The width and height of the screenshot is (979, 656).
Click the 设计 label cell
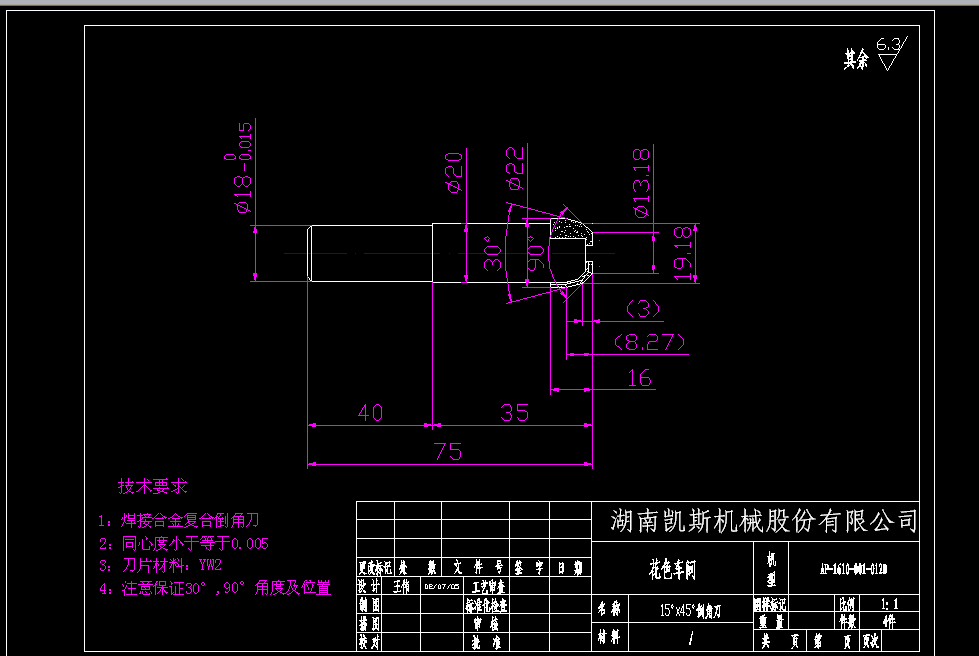369,586
